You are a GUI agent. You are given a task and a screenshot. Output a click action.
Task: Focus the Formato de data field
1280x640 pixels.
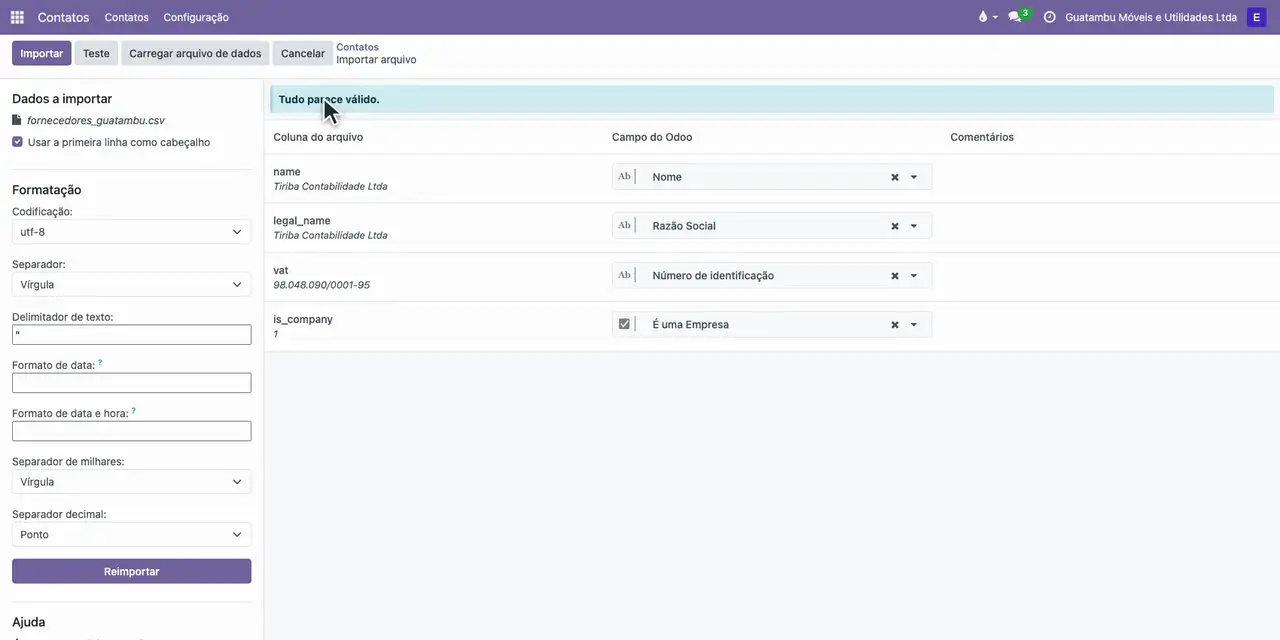point(131,383)
